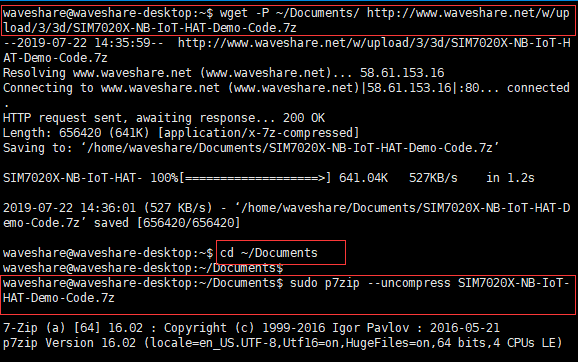Click the empty 'waveshare@waveshare-desktop:~/Documents$' prompt line
Image resolution: width=578 pixels, height=362 pixels.
point(143,268)
